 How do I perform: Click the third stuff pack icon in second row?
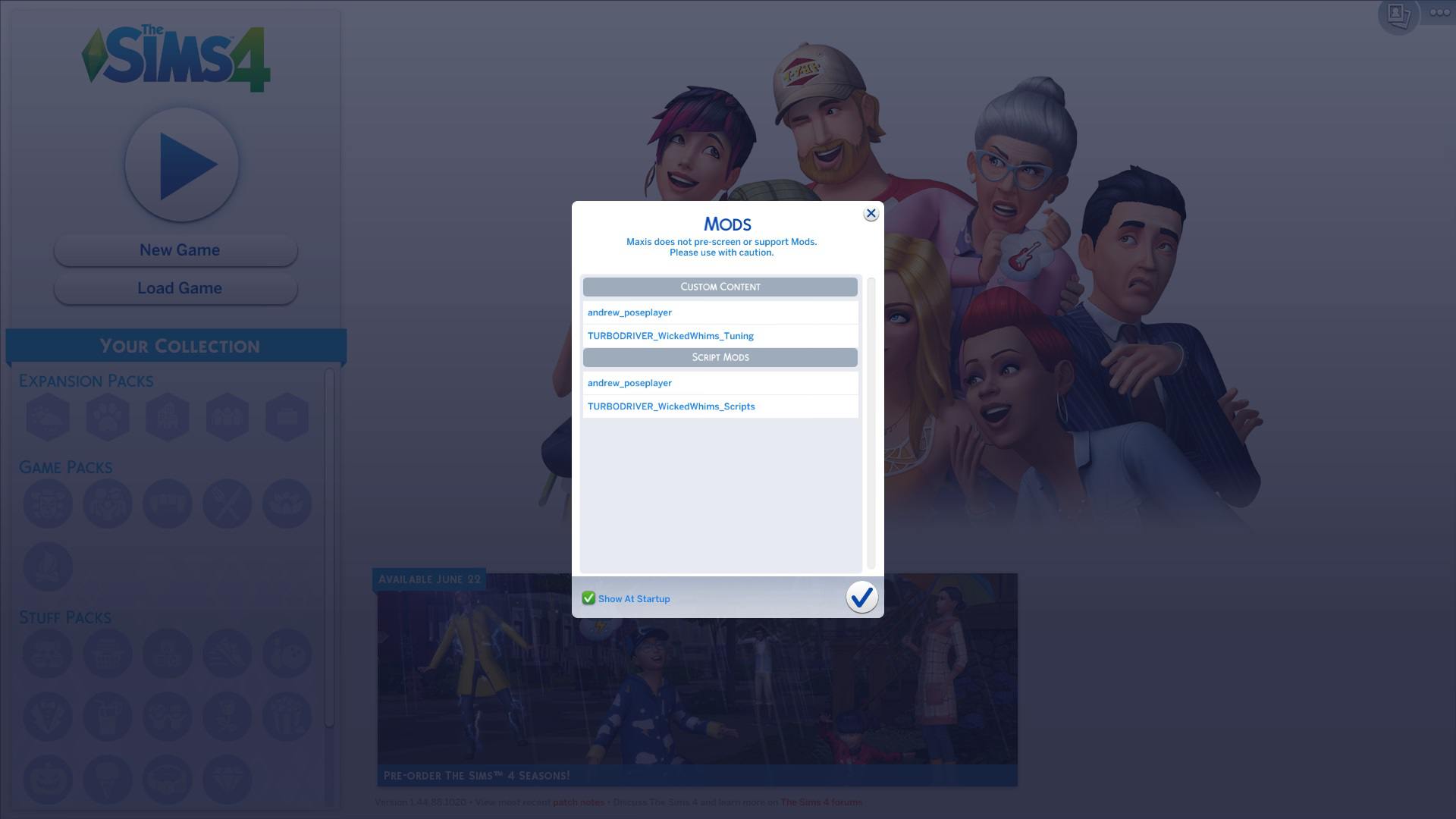[x=168, y=717]
